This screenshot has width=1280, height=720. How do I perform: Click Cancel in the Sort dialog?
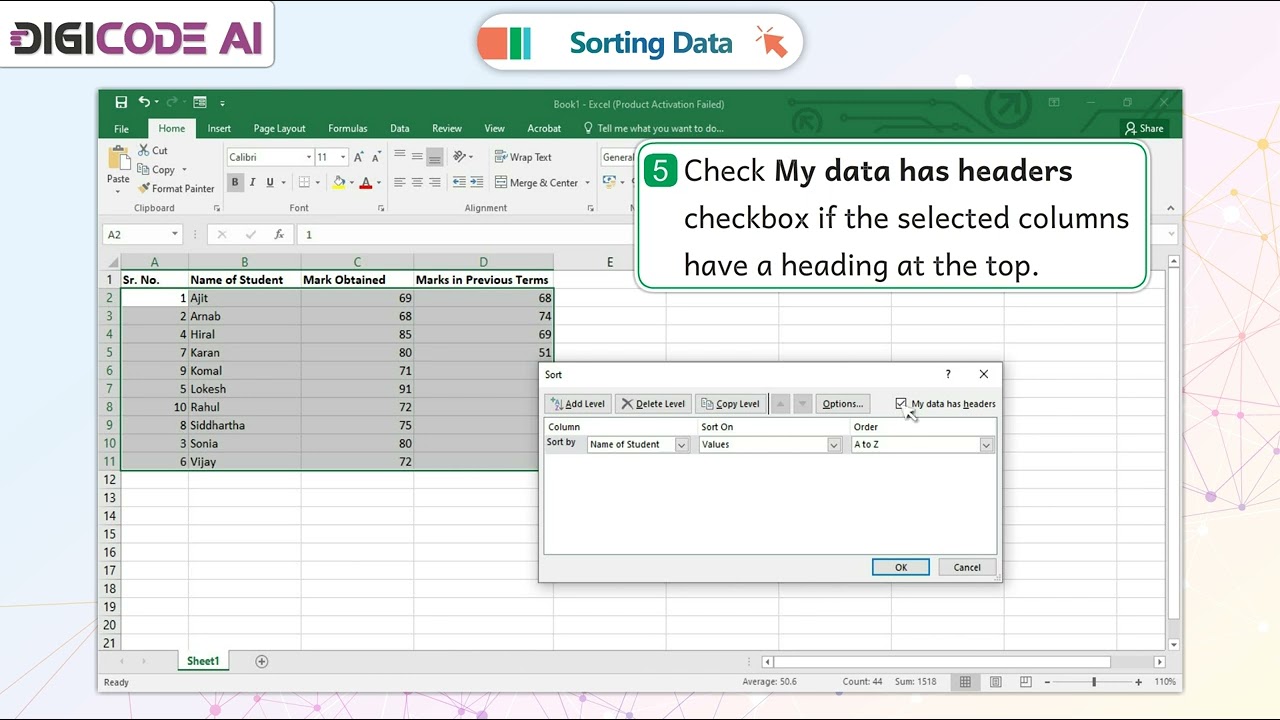(x=967, y=567)
